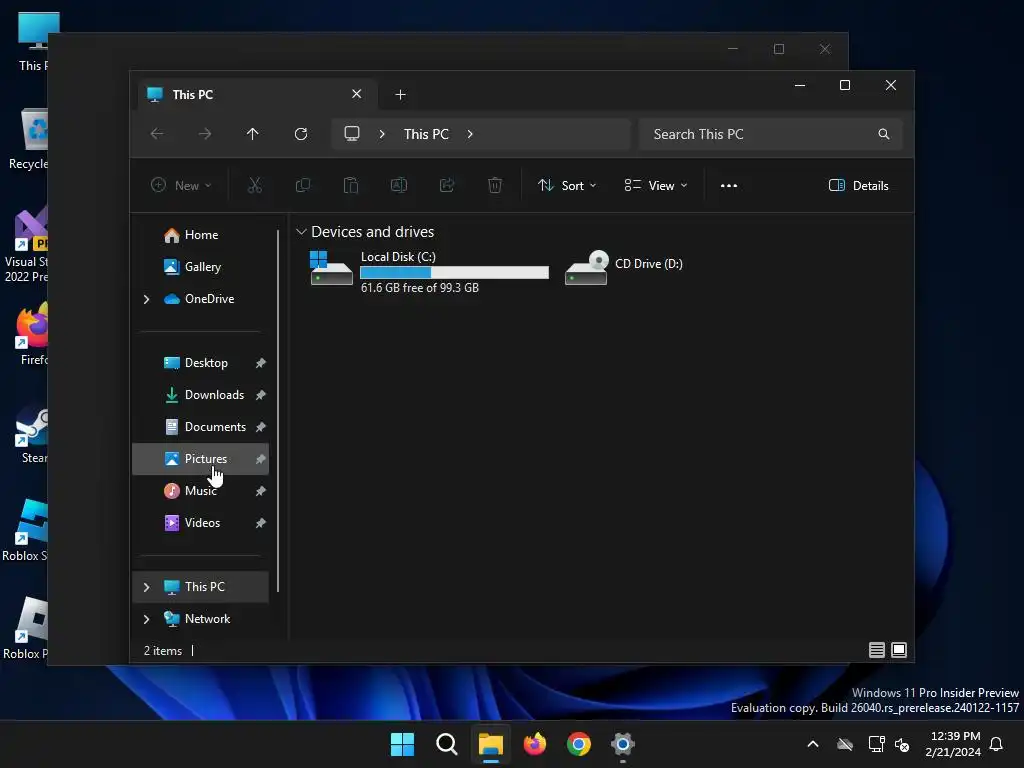1024x768 pixels.
Task: Select the CD Drive (D:) icon
Action: 586,268
